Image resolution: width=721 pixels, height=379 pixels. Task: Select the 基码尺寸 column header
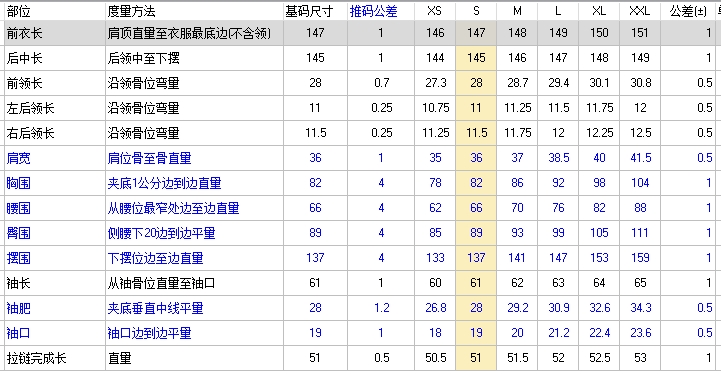coord(309,11)
